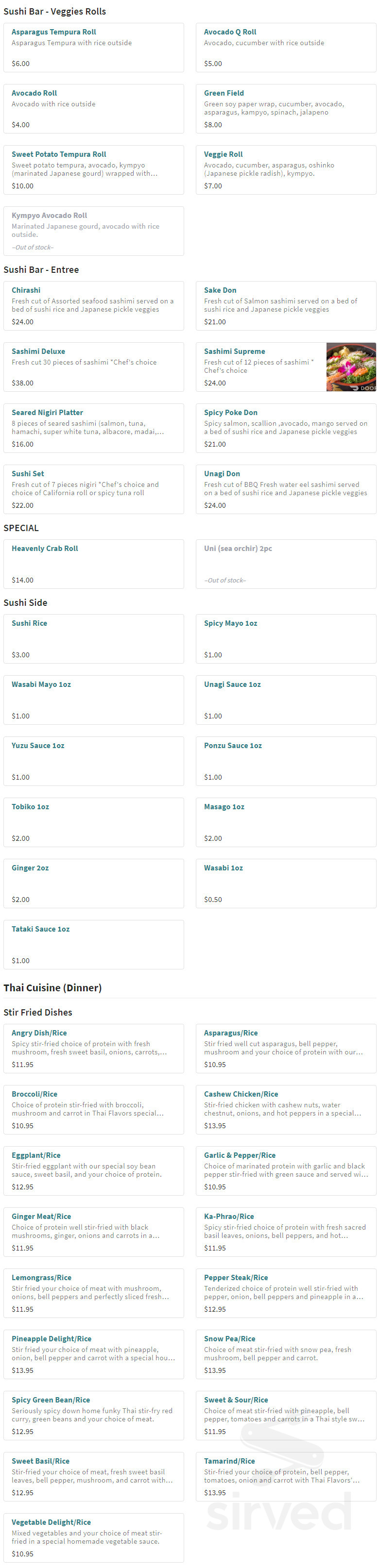Image resolution: width=379 pixels, height=1568 pixels.
Task: Select the Spicy Mayo 1oz side
Action: (x=285, y=638)
